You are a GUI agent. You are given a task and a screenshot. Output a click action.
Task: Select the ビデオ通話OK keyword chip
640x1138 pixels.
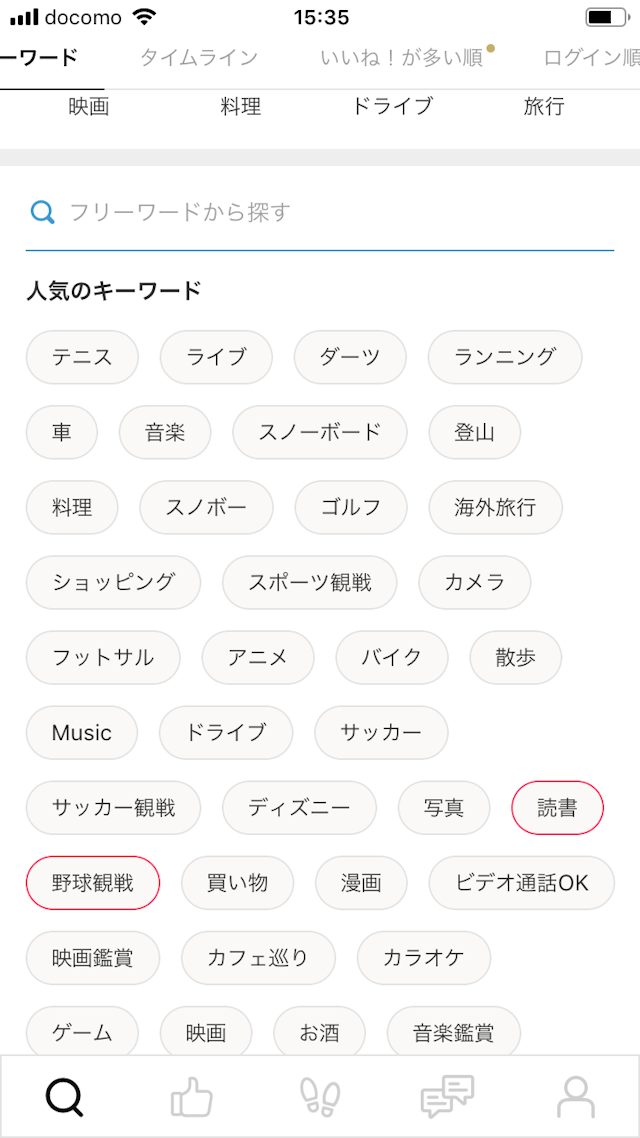521,882
